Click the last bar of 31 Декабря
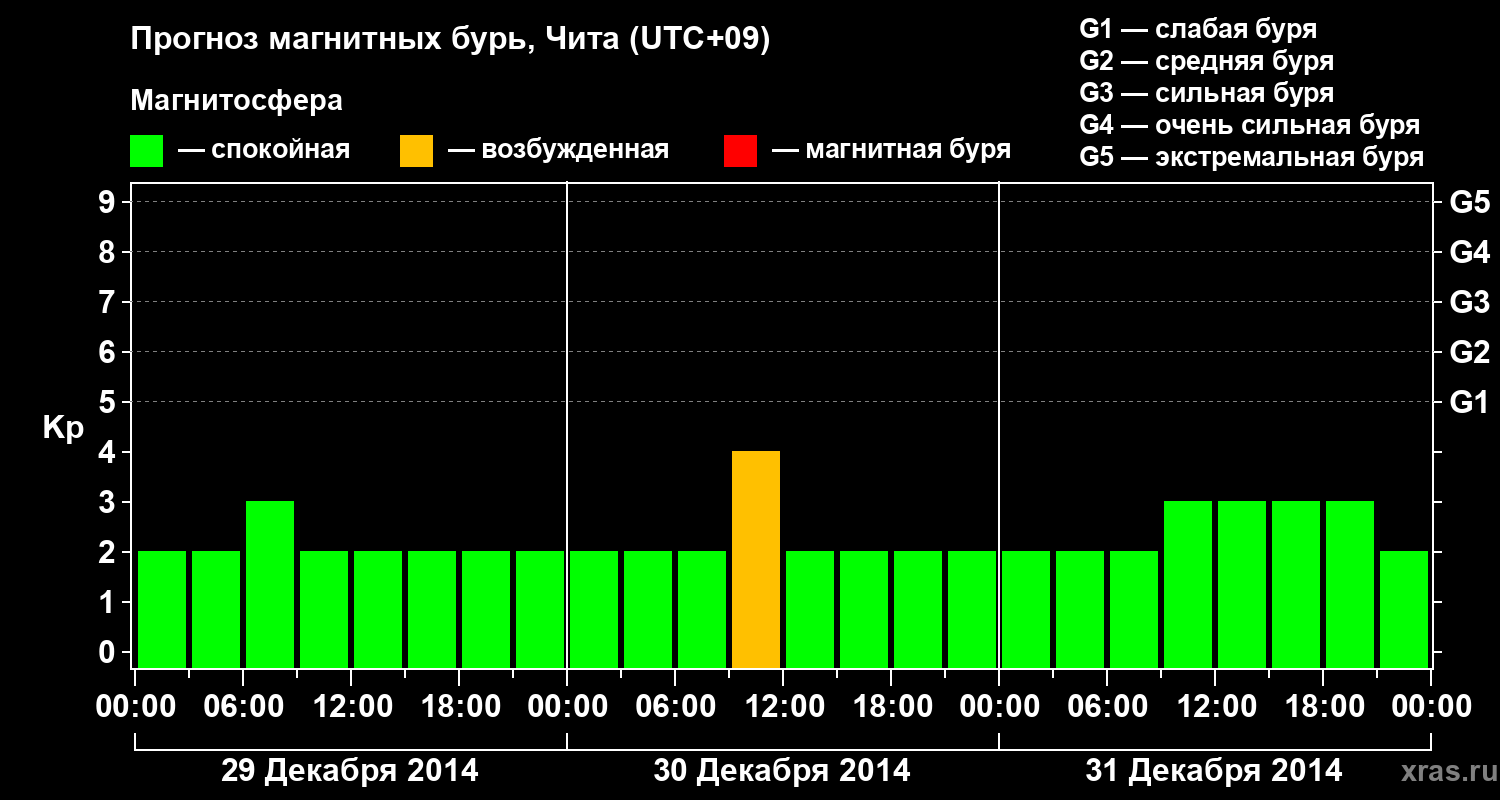 pos(1404,610)
